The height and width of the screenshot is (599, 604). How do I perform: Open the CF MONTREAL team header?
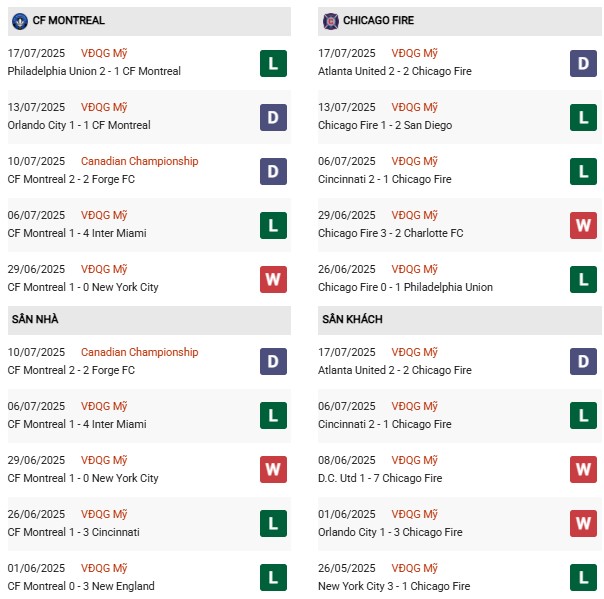coord(68,21)
